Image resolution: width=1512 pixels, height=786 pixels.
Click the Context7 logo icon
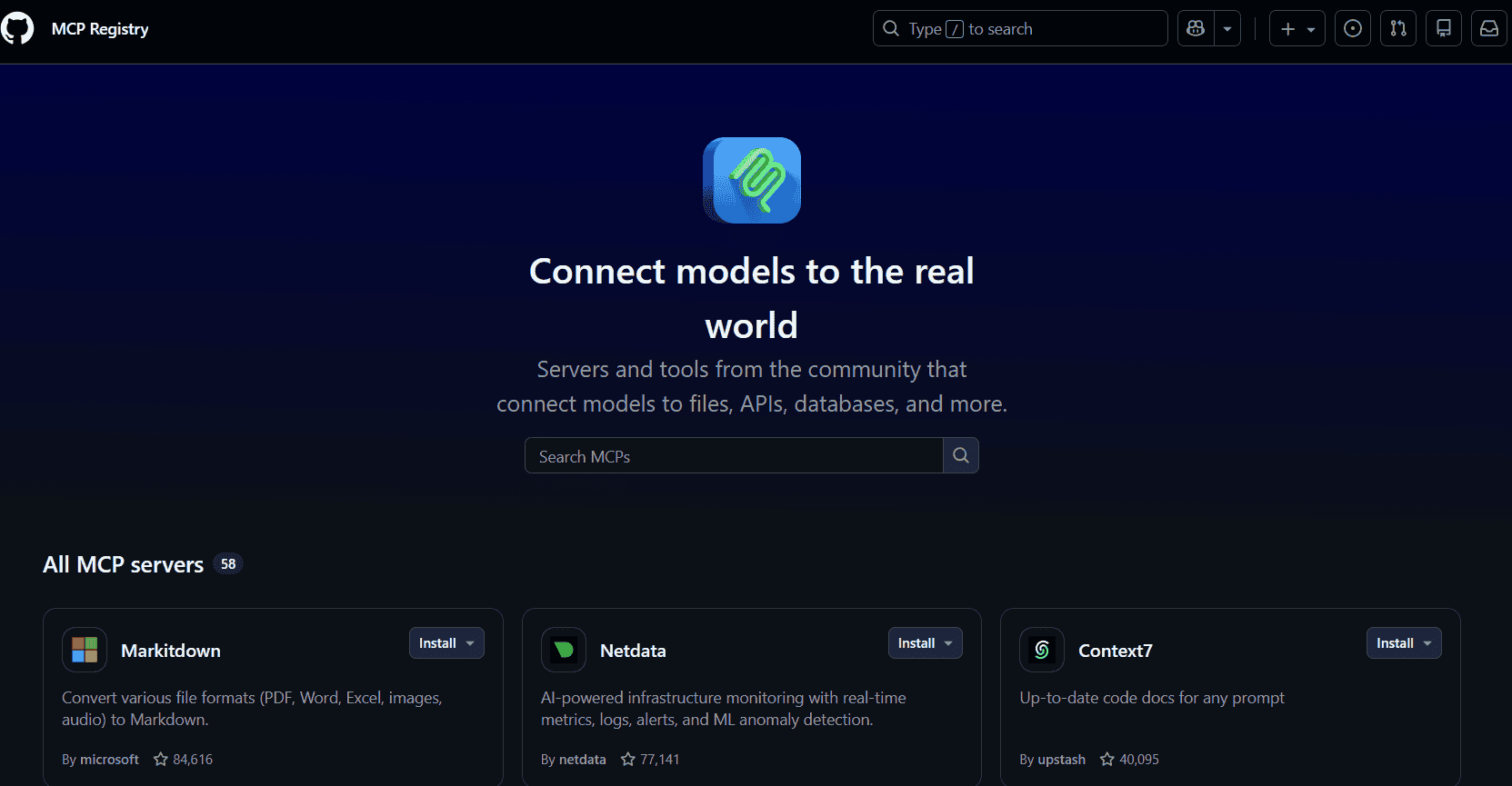point(1042,650)
